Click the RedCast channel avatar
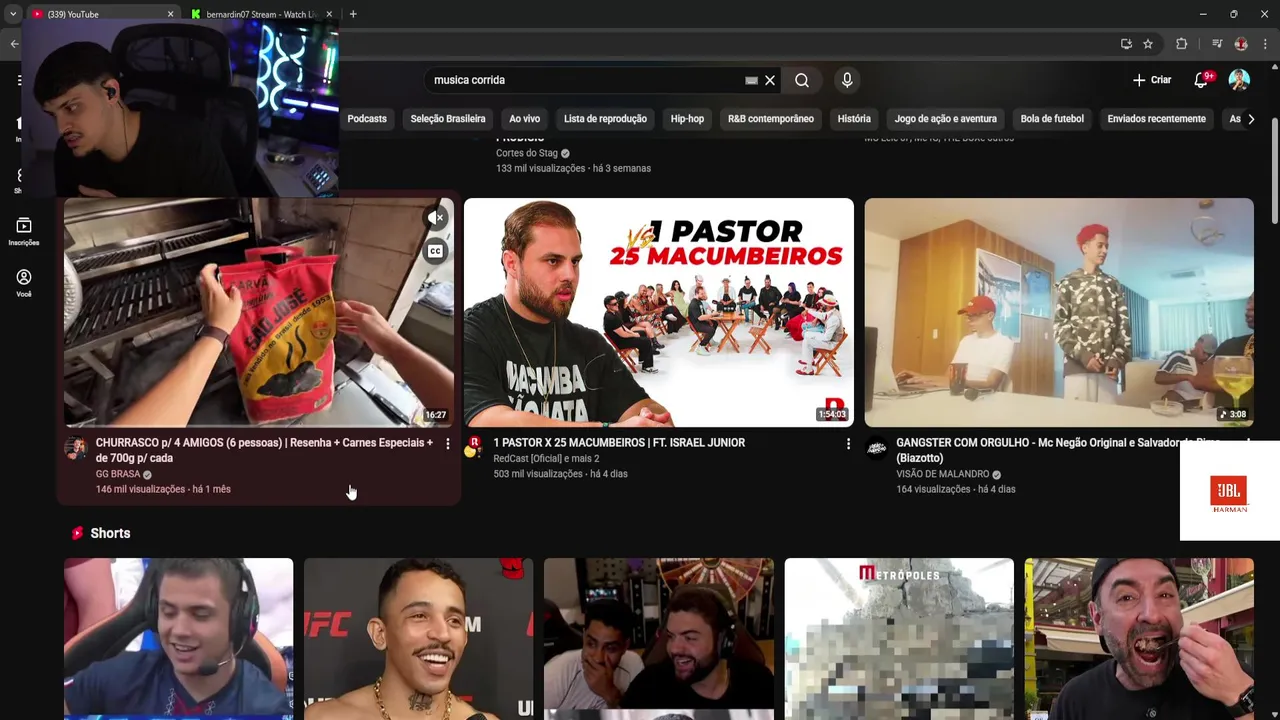Image resolution: width=1280 pixels, height=720 pixels. (x=474, y=447)
